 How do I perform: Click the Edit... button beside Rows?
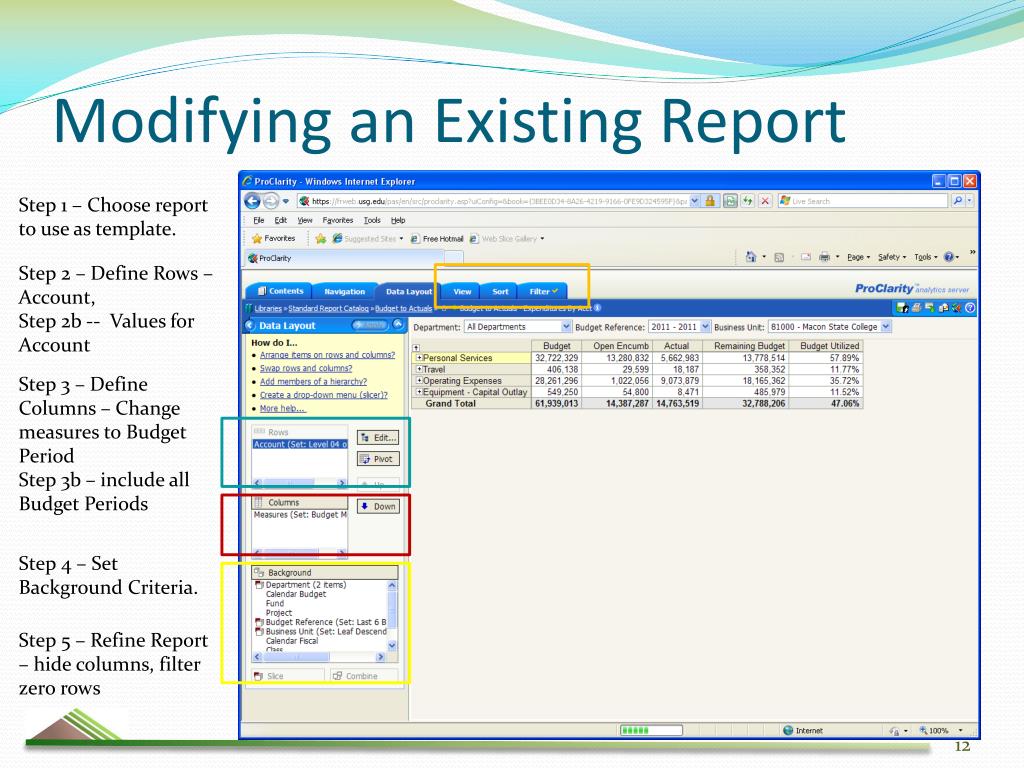tap(378, 438)
